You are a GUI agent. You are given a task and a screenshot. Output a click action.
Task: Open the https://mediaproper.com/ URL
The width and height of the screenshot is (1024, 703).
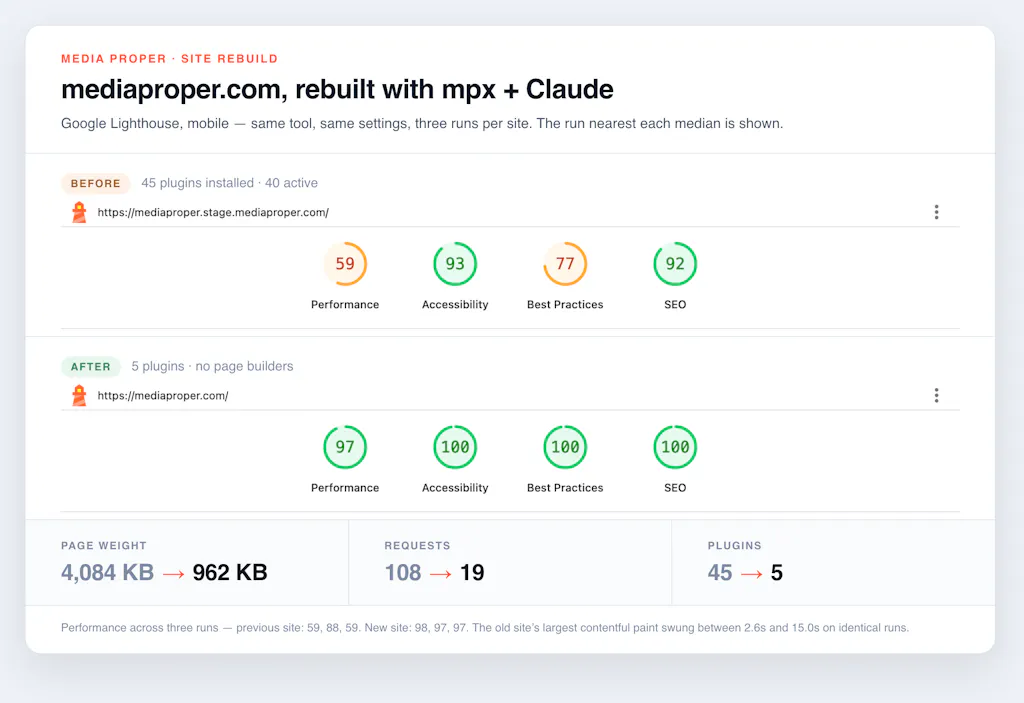click(x=163, y=395)
